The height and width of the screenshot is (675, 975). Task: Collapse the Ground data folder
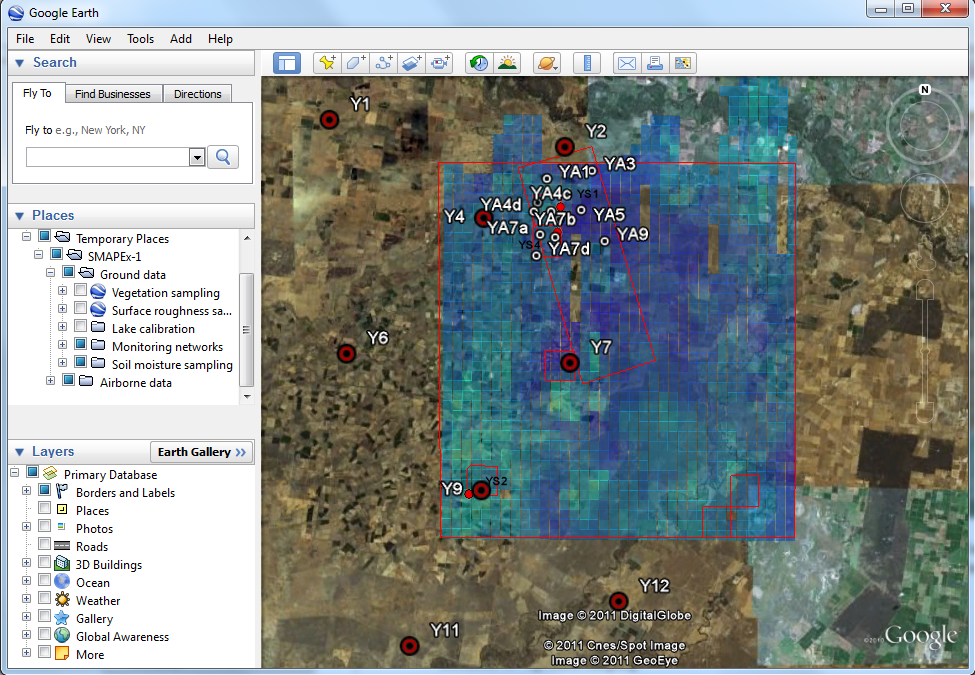50,272
